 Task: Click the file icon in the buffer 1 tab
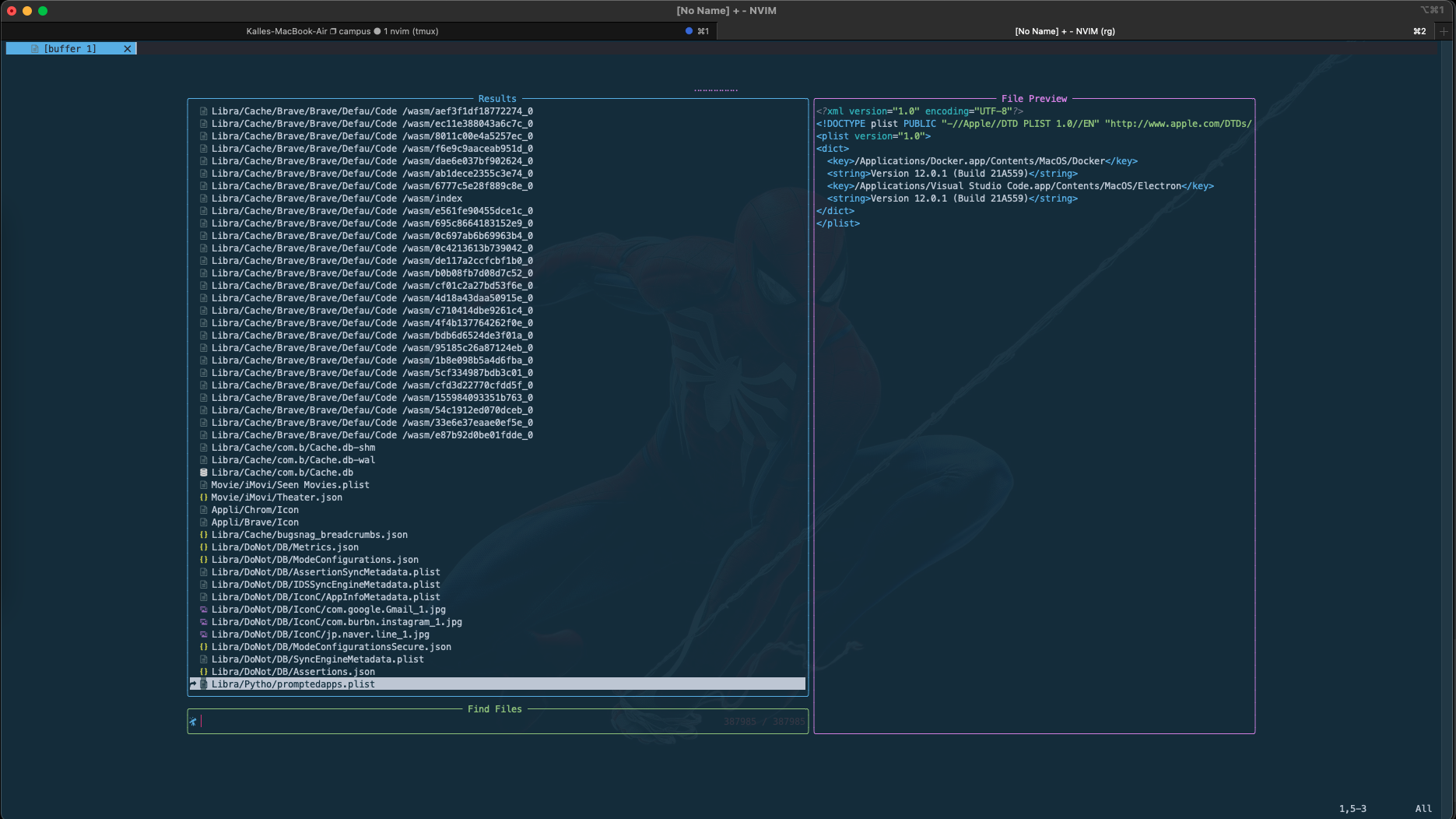(x=35, y=49)
